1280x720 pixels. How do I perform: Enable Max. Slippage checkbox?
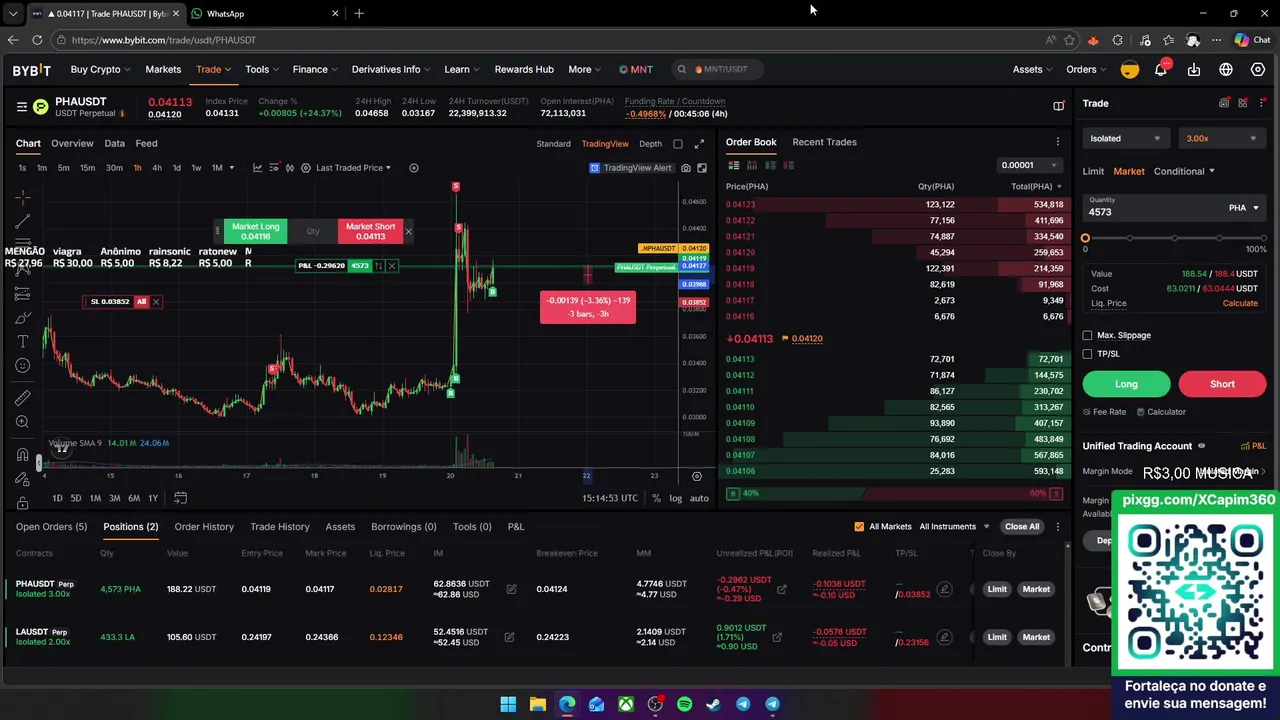1088,336
